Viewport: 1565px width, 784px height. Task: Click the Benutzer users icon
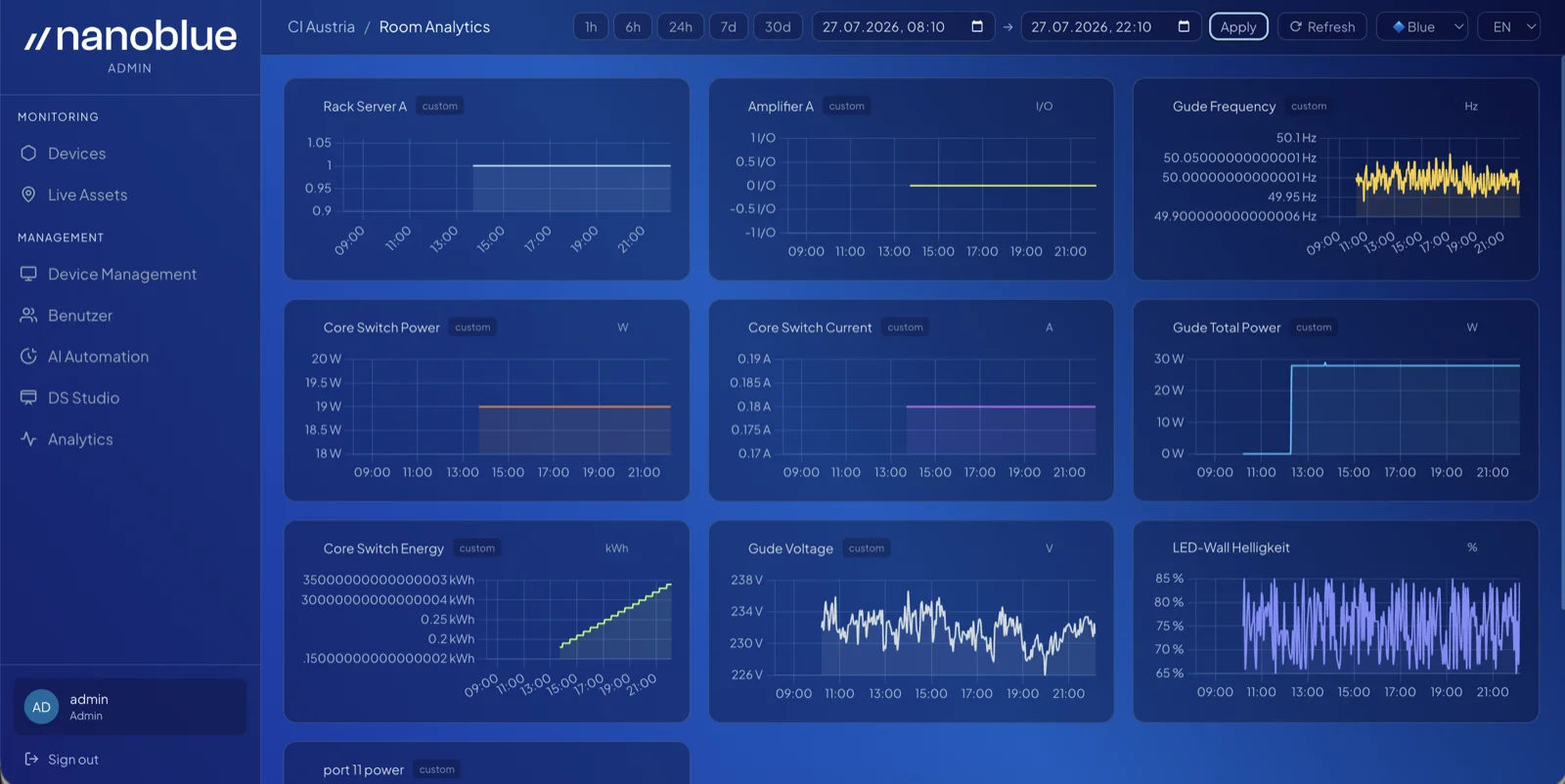tap(28, 315)
